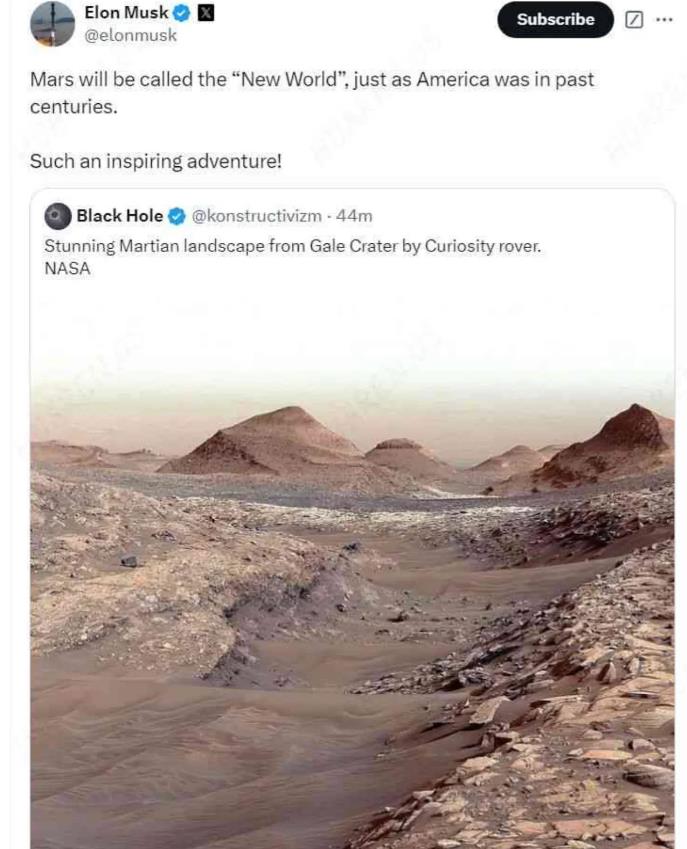Click the X affiliation badge beside Elon Musk
687x849 pixels.
204,14
